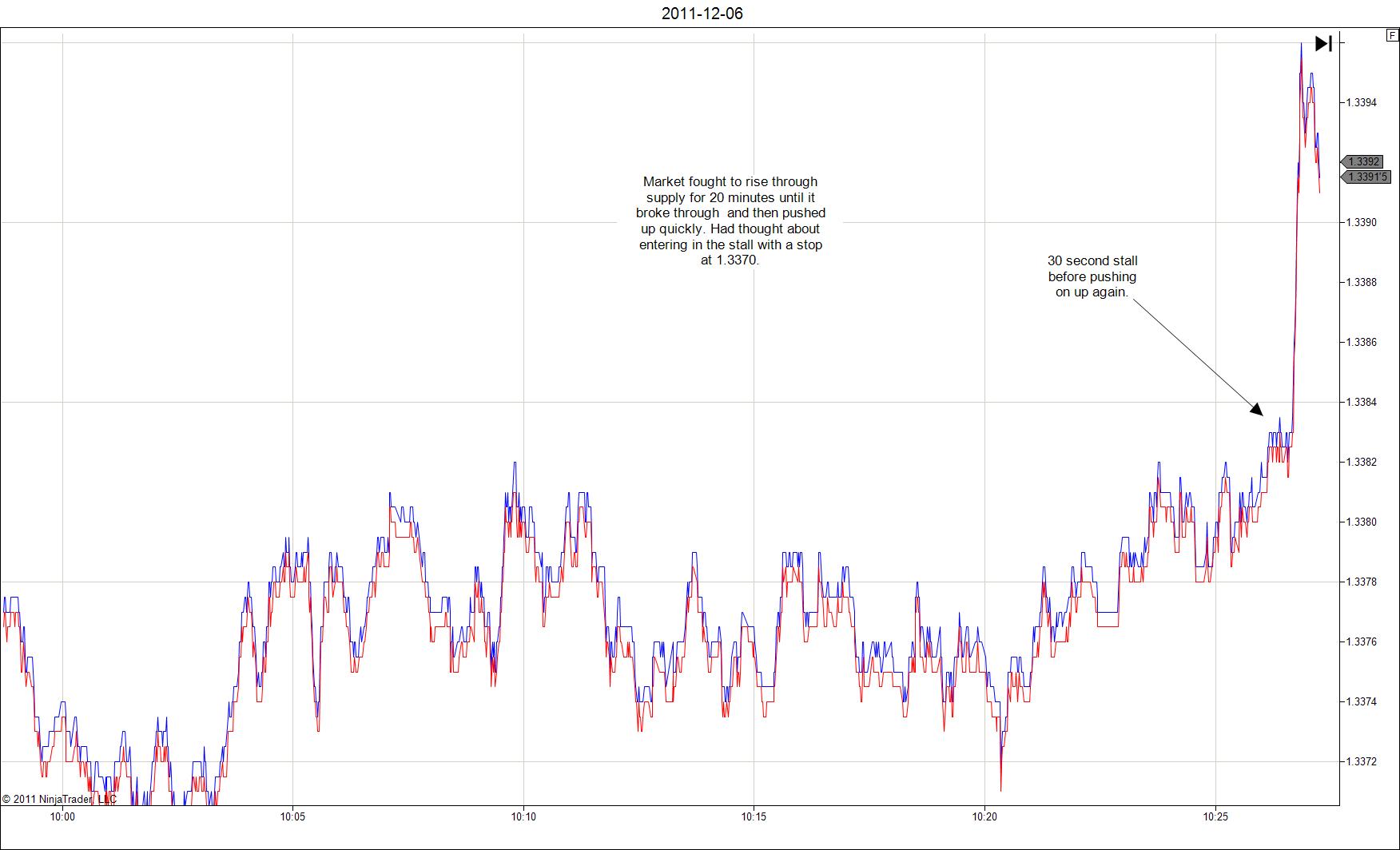
Task: Click the 10:10 time axis label
Action: click(x=523, y=816)
